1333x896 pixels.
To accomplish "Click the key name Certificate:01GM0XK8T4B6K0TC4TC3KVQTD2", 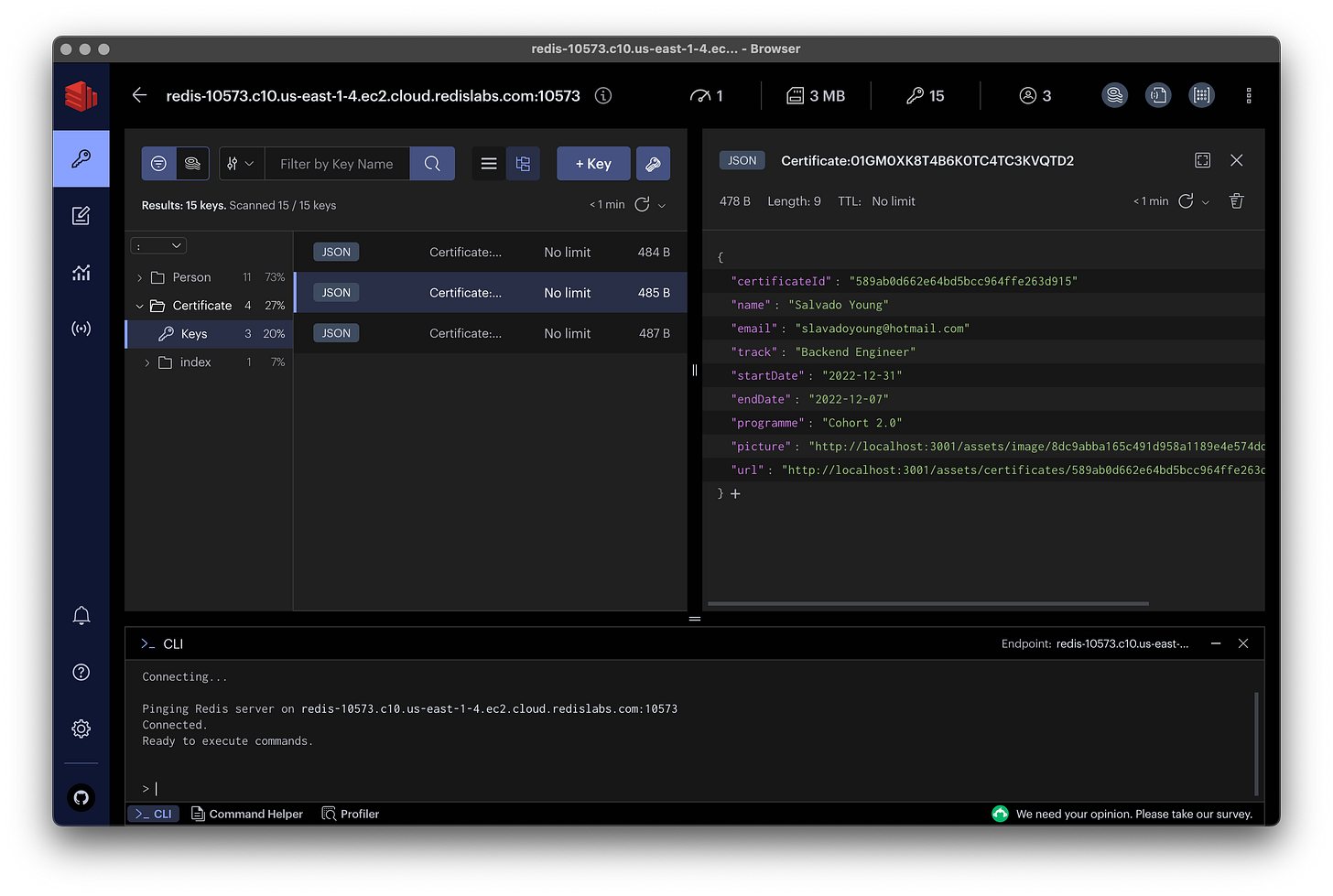I will point(927,160).
